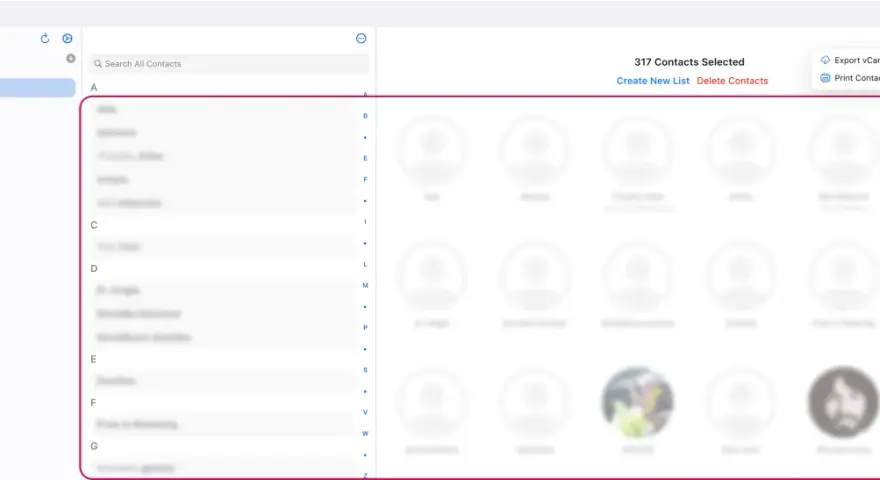880x480 pixels.
Task: Jump to letter W in alphabet index
Action: point(365,433)
